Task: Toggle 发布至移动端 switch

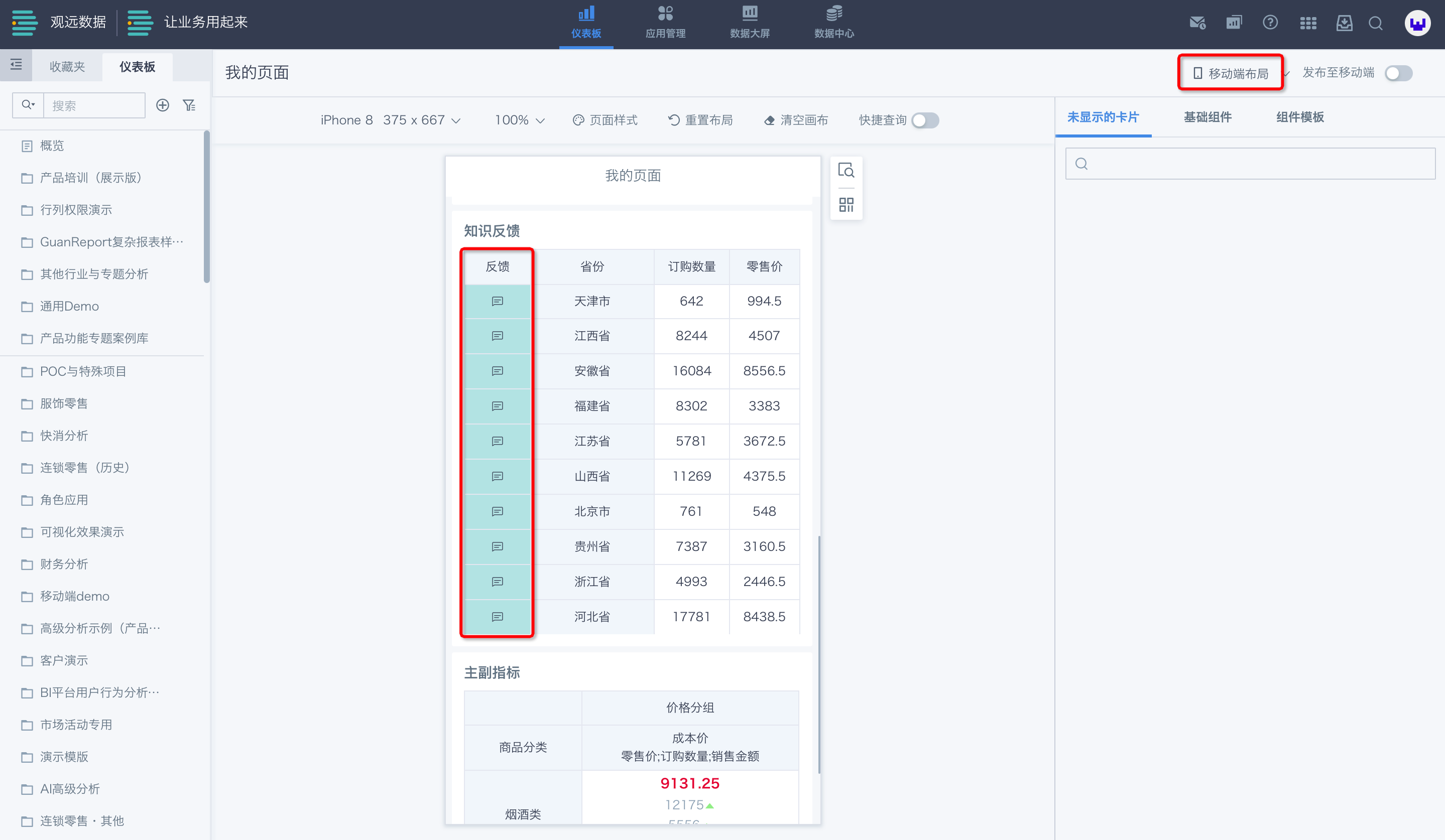Action: 1398,73
